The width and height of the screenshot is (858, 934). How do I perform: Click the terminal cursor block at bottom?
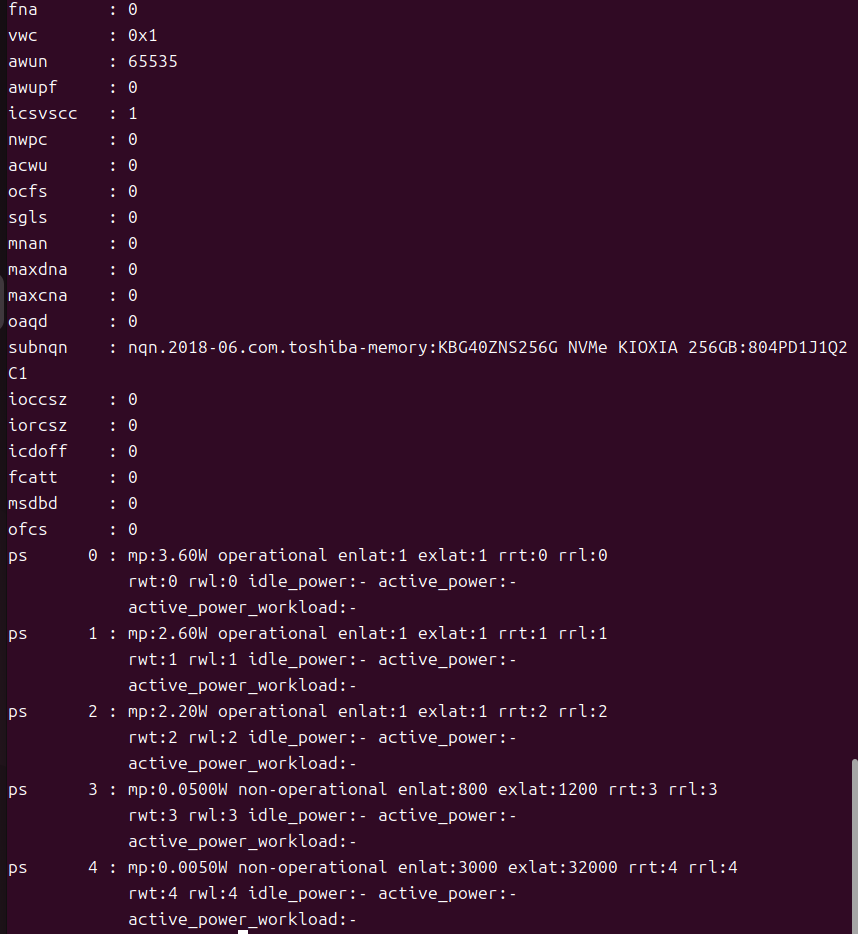click(x=243, y=931)
